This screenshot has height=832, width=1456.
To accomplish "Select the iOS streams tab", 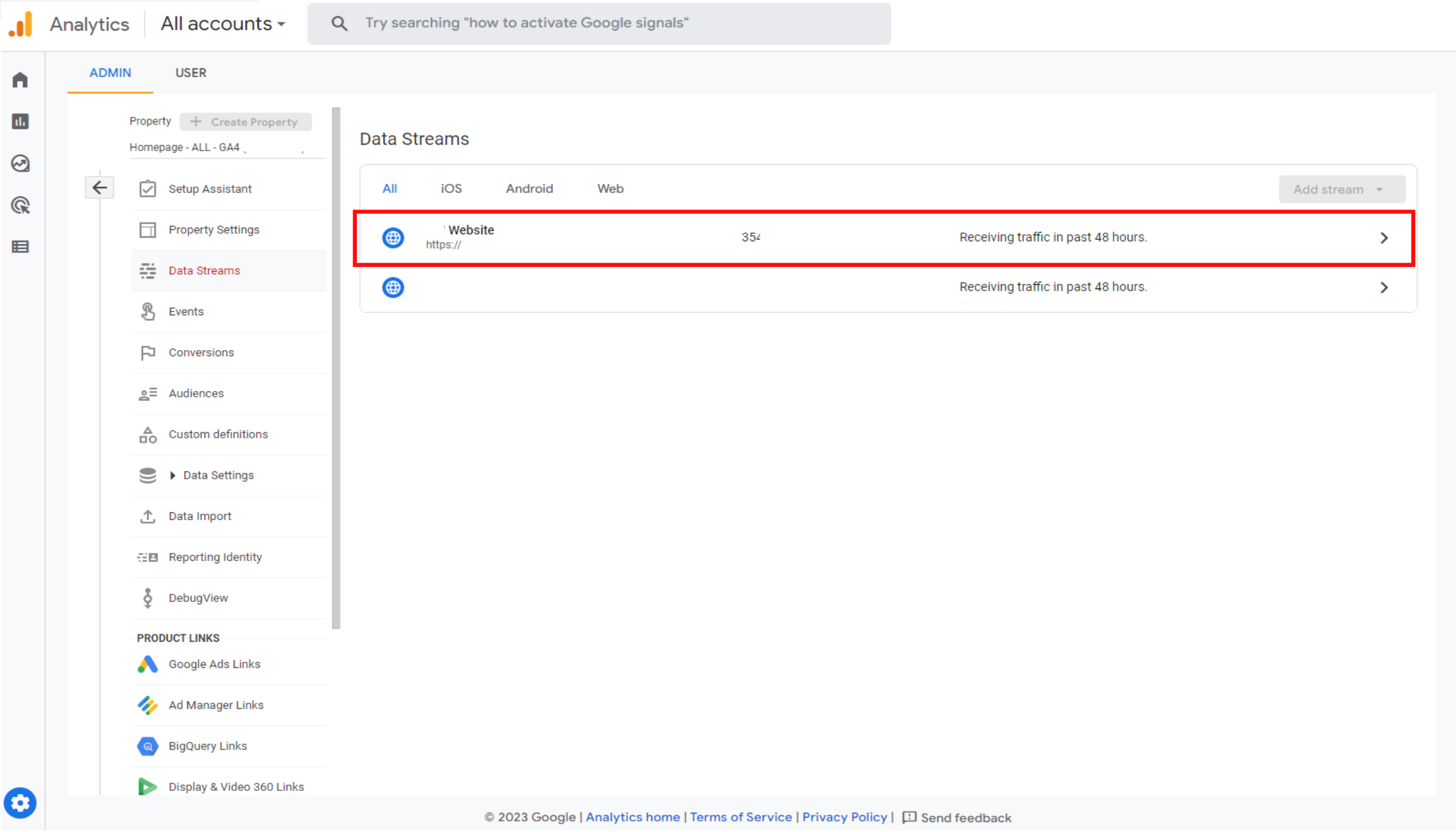I will click(x=451, y=188).
